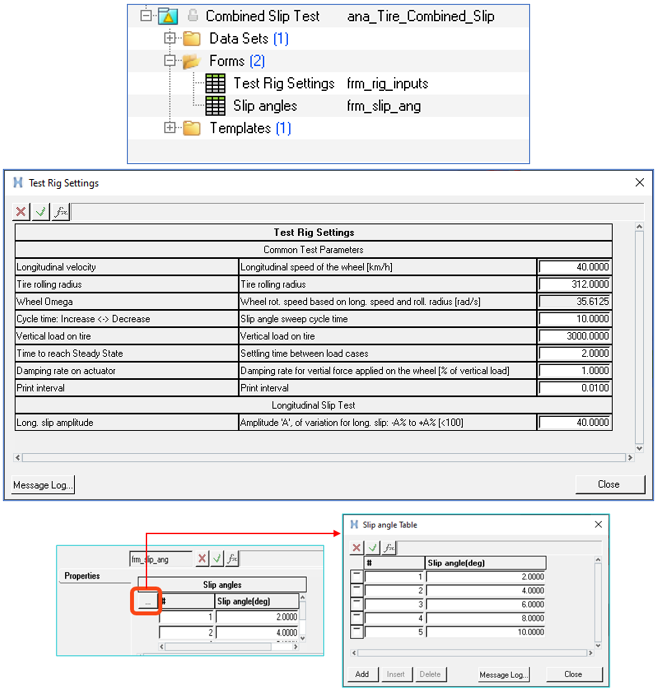Open Message Log in Test Rig Settings

[x=43, y=484]
